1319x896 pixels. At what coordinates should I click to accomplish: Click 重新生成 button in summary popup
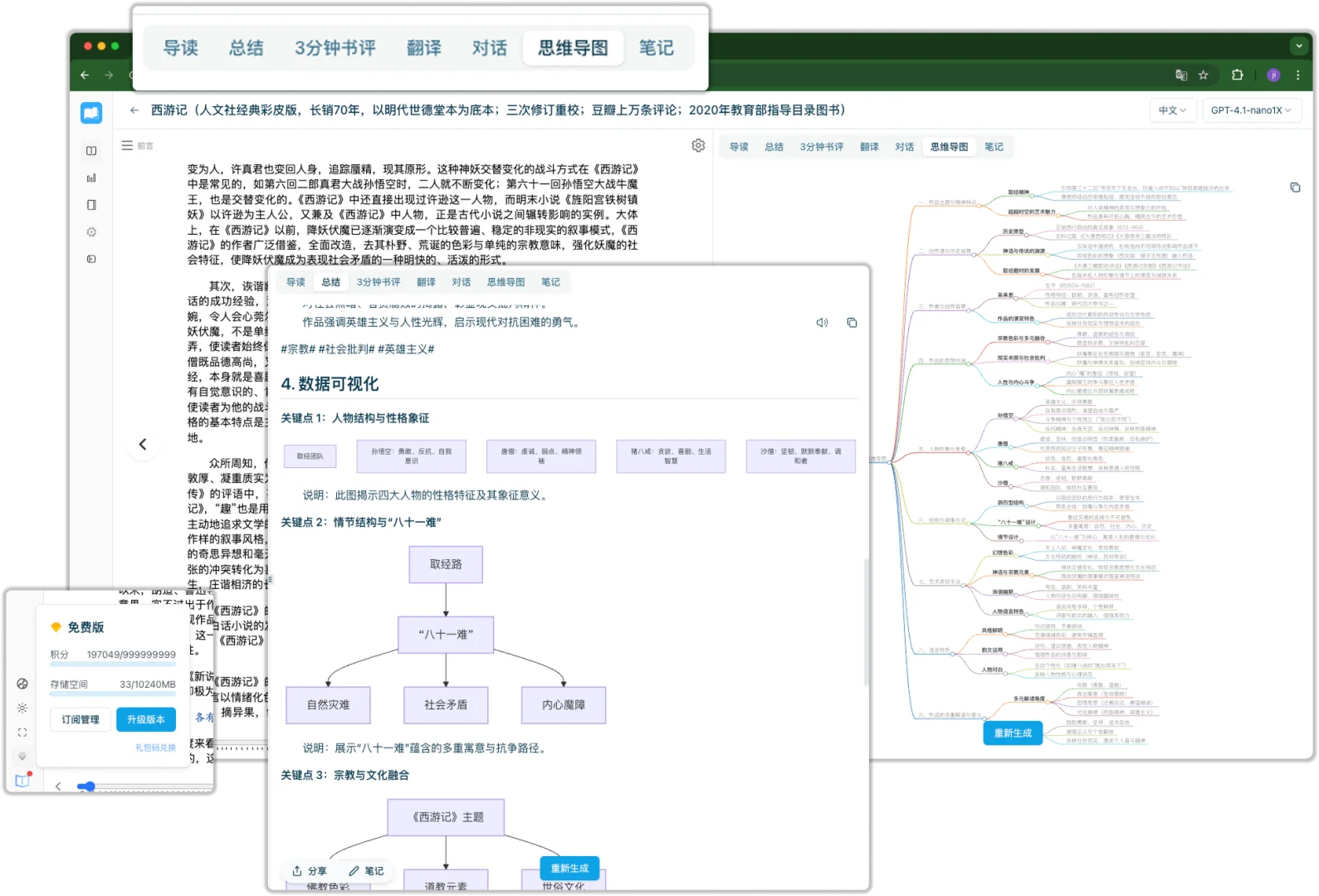(x=569, y=868)
